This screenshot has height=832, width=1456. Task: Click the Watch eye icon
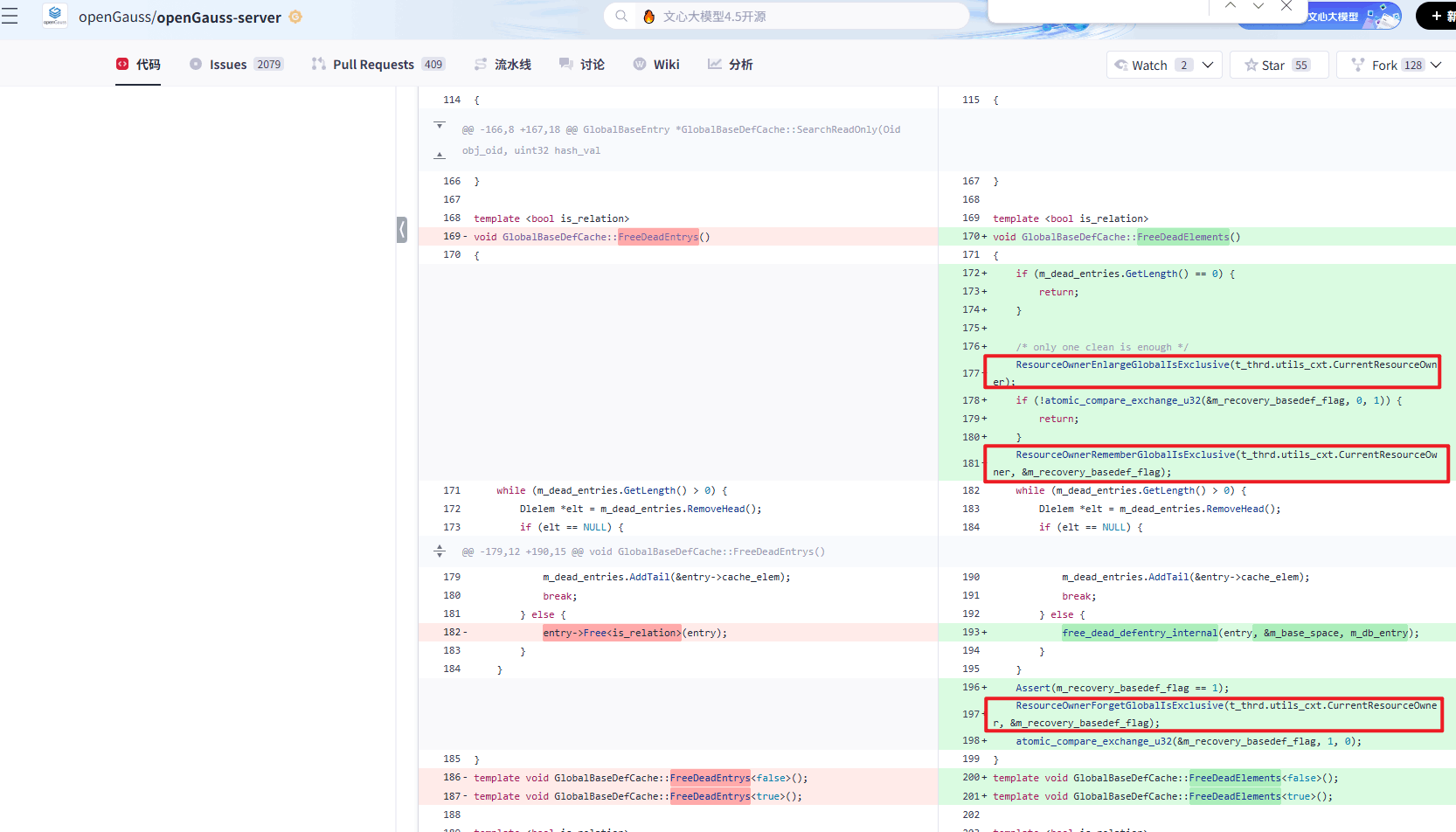click(x=1121, y=64)
